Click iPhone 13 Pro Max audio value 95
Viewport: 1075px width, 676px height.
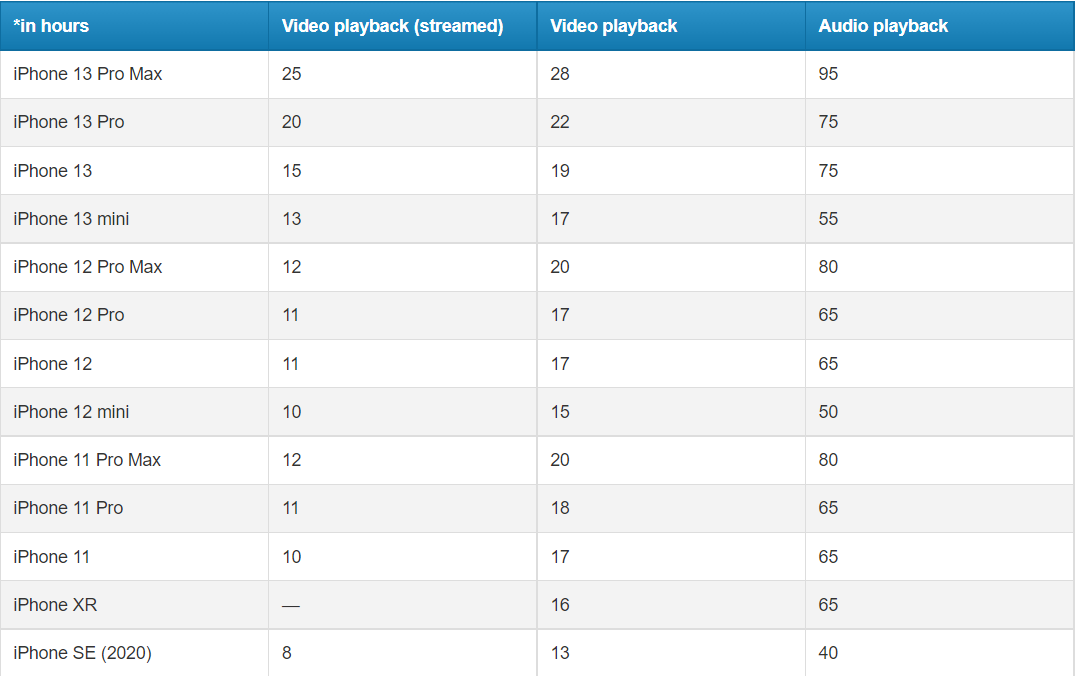click(828, 74)
